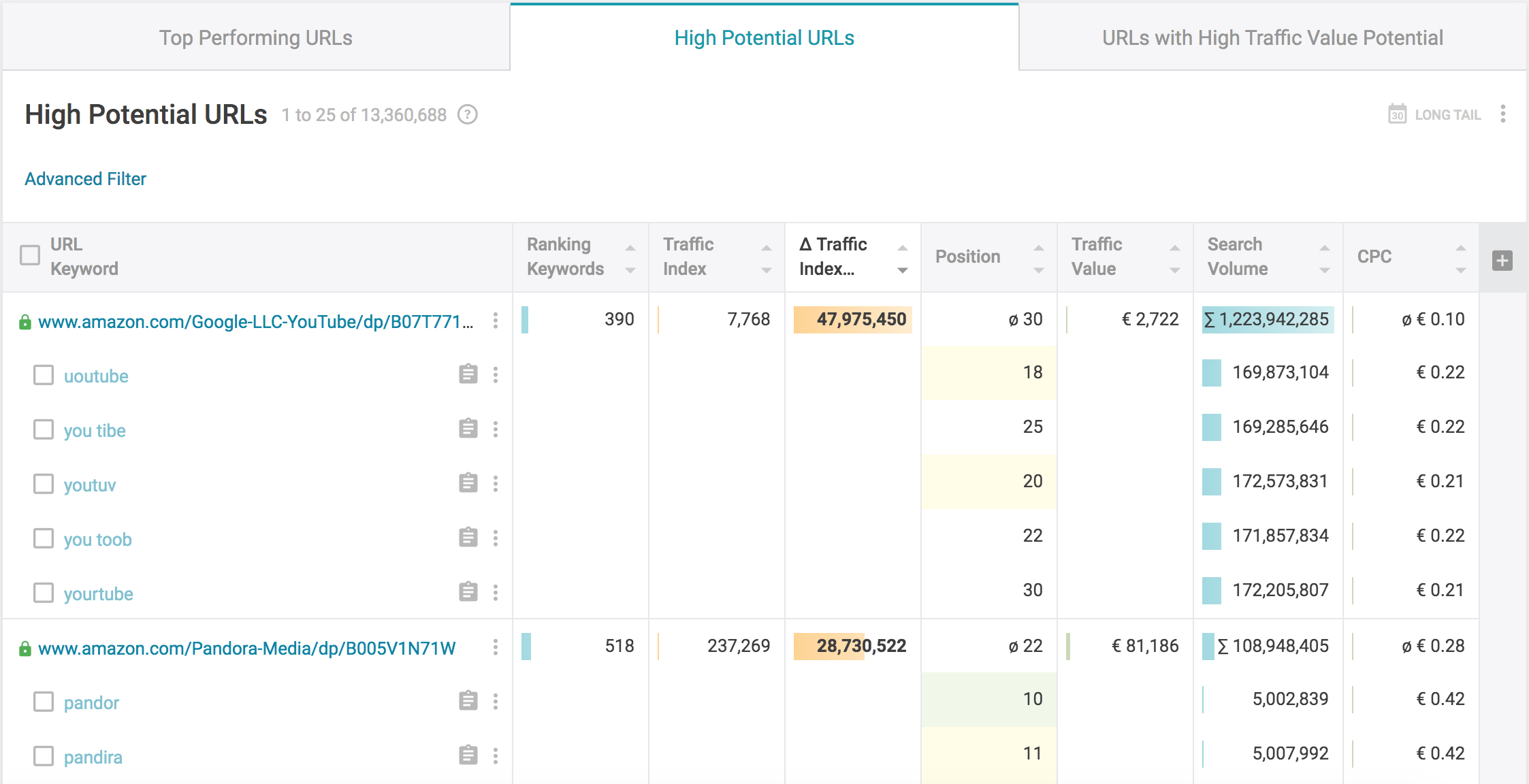This screenshot has width=1529, height=784.
Task: Sort by Traffic Value column arrows
Action: [x=1175, y=259]
